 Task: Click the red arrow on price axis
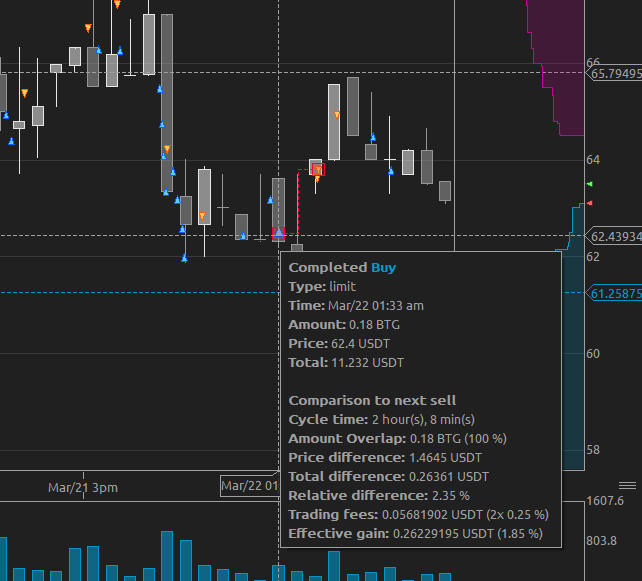[x=589, y=201]
